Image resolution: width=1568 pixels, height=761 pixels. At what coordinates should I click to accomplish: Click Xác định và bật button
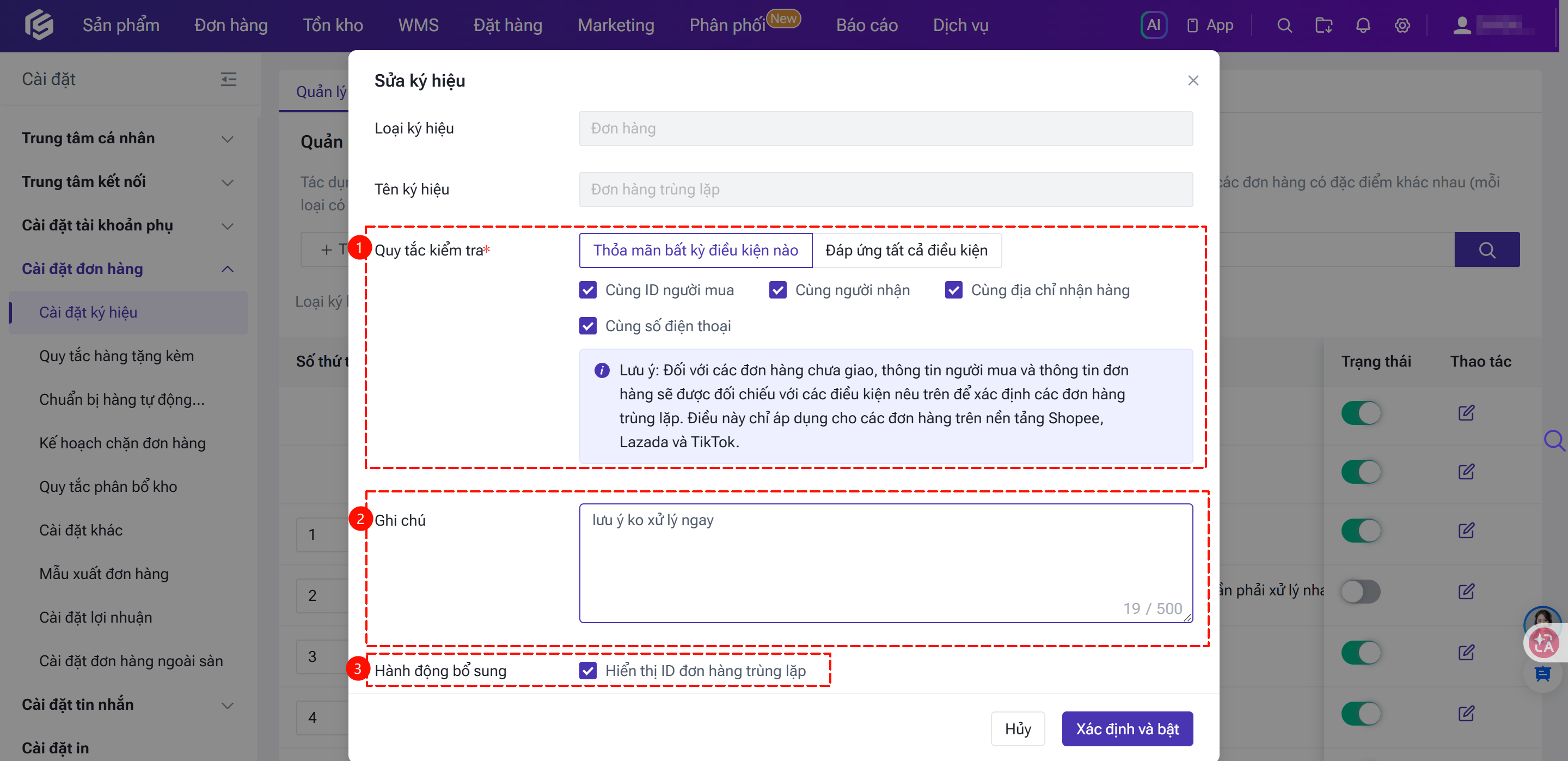pyautogui.click(x=1128, y=729)
